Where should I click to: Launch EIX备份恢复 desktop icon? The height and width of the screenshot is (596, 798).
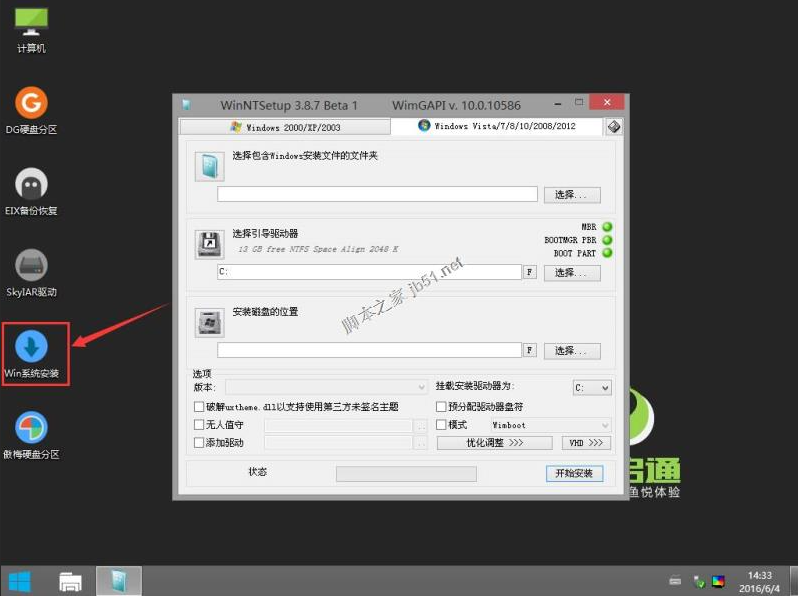coord(31,191)
